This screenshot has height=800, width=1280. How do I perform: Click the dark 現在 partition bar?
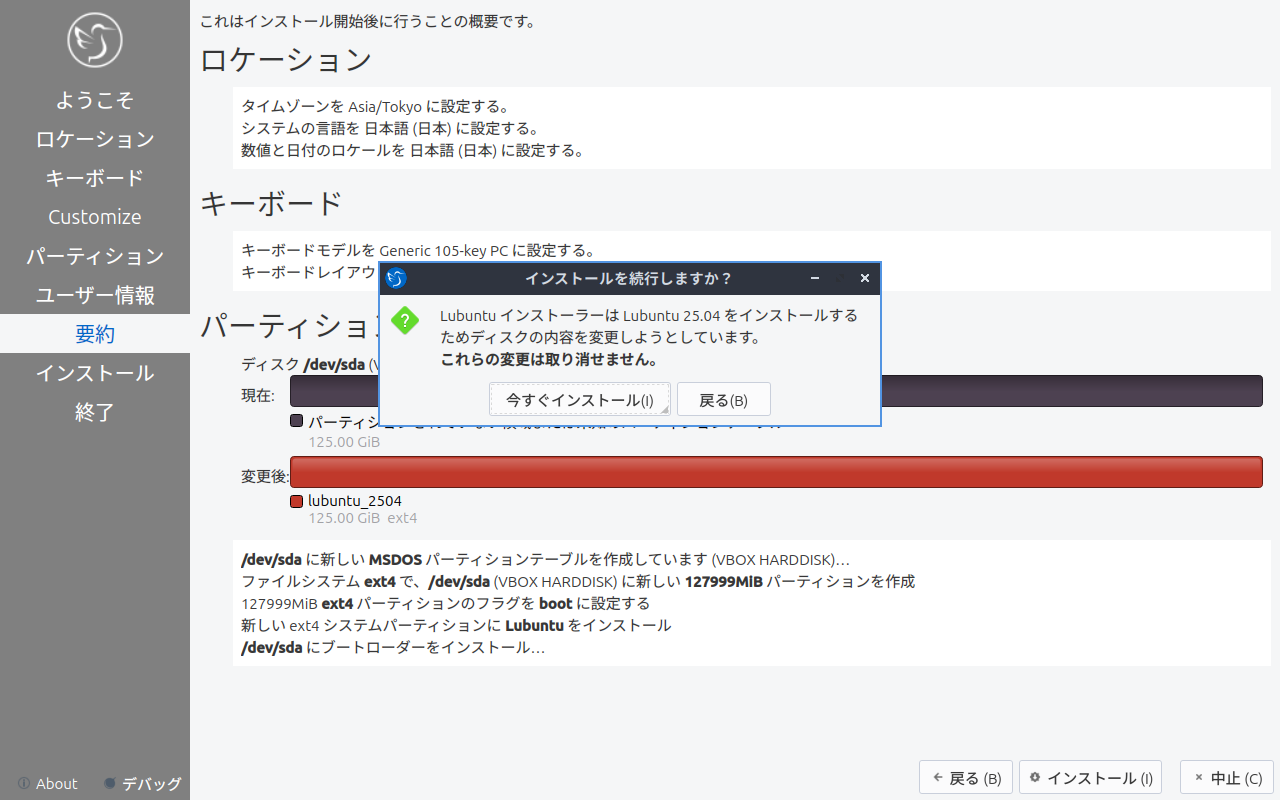[776, 392]
